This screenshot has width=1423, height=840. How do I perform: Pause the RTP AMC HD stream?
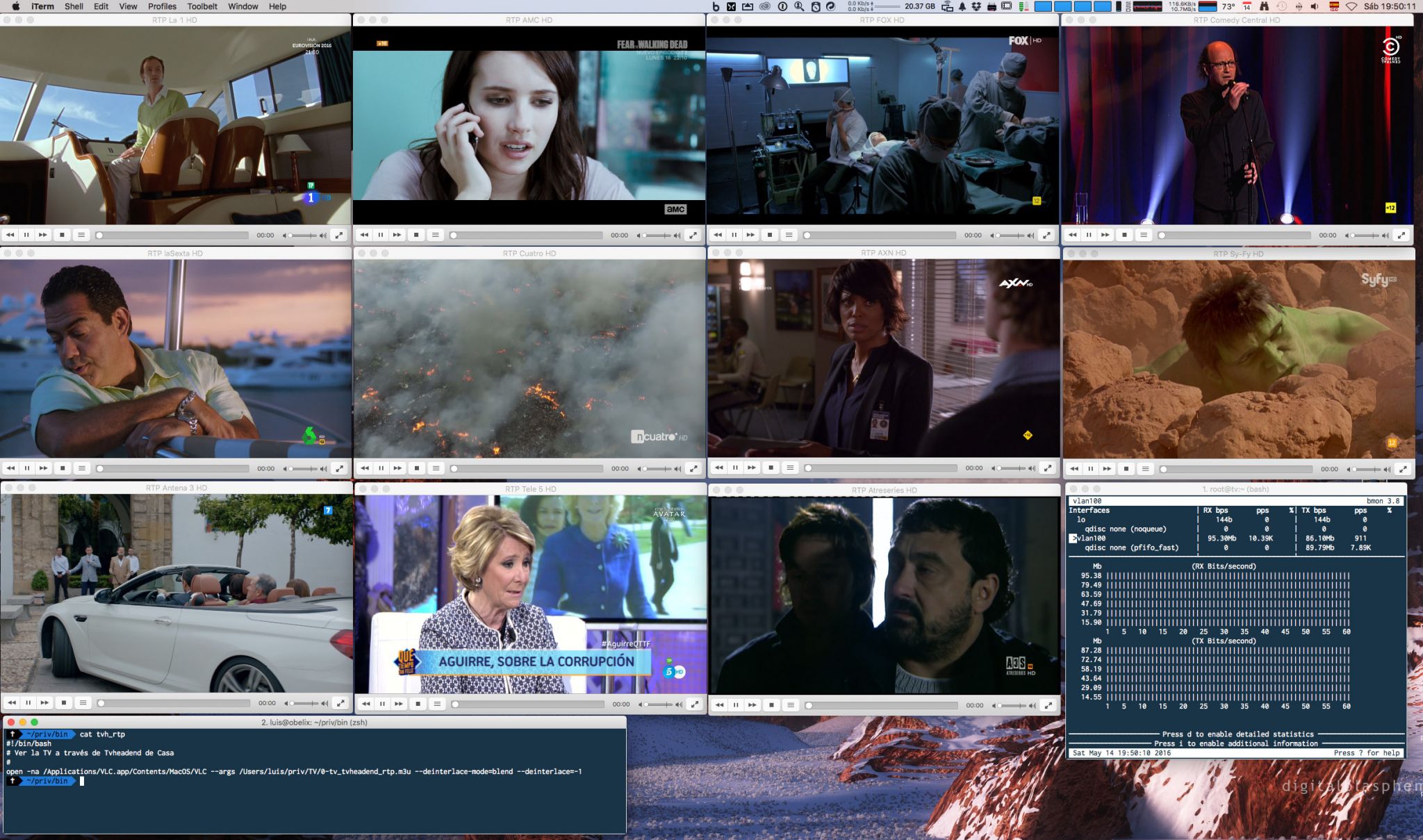381,235
